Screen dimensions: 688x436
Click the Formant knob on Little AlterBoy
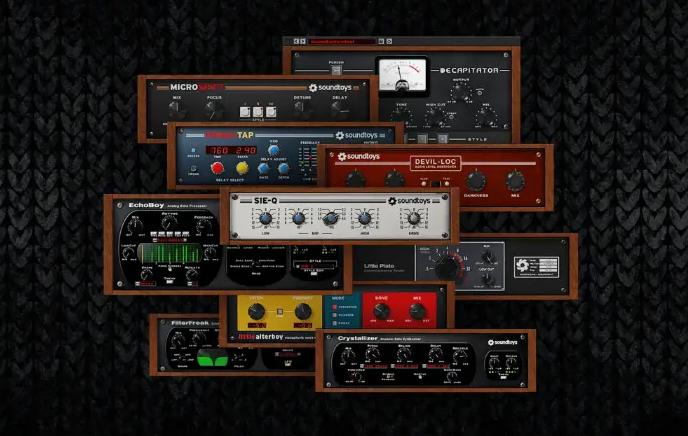[303, 312]
